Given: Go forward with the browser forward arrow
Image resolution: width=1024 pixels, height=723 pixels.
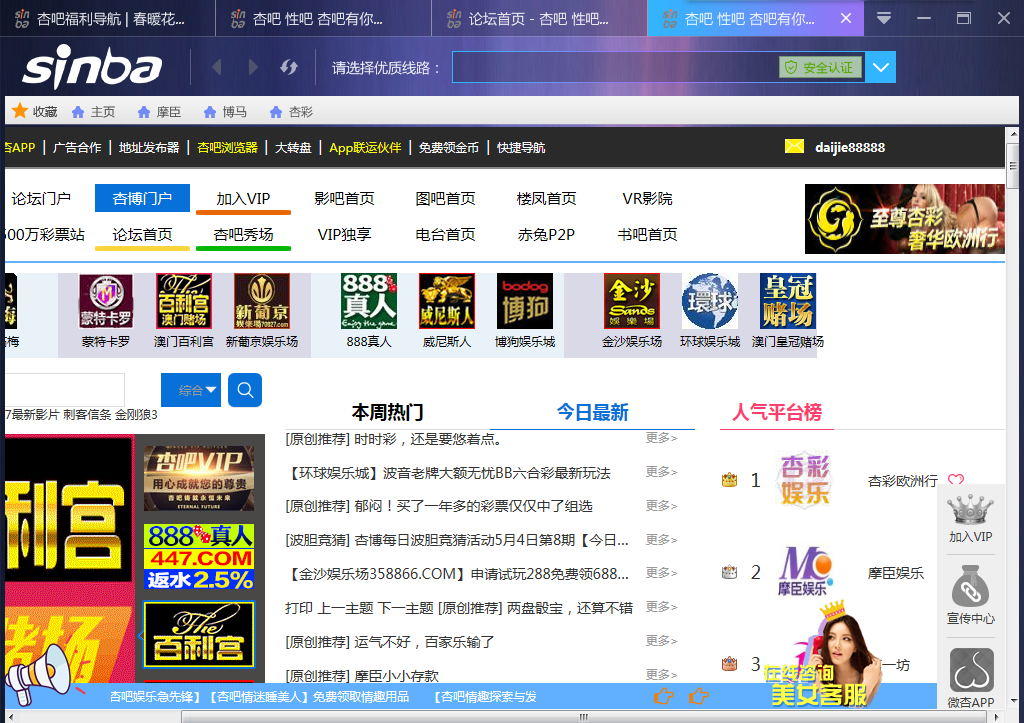Looking at the screenshot, I should tap(253, 67).
